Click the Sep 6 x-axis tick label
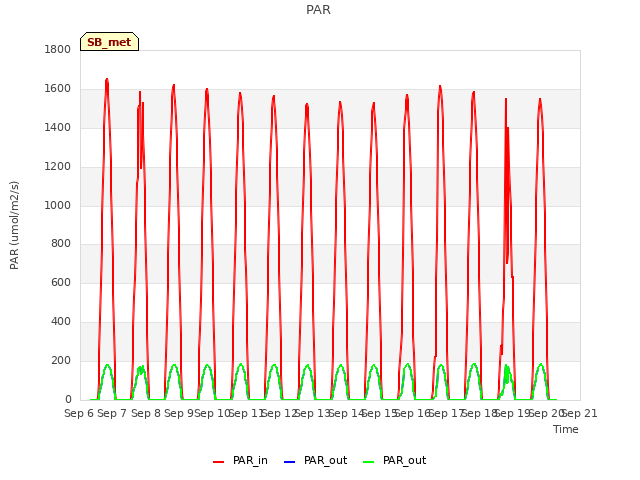This screenshot has width=640, height=480. pyautogui.click(x=79, y=413)
